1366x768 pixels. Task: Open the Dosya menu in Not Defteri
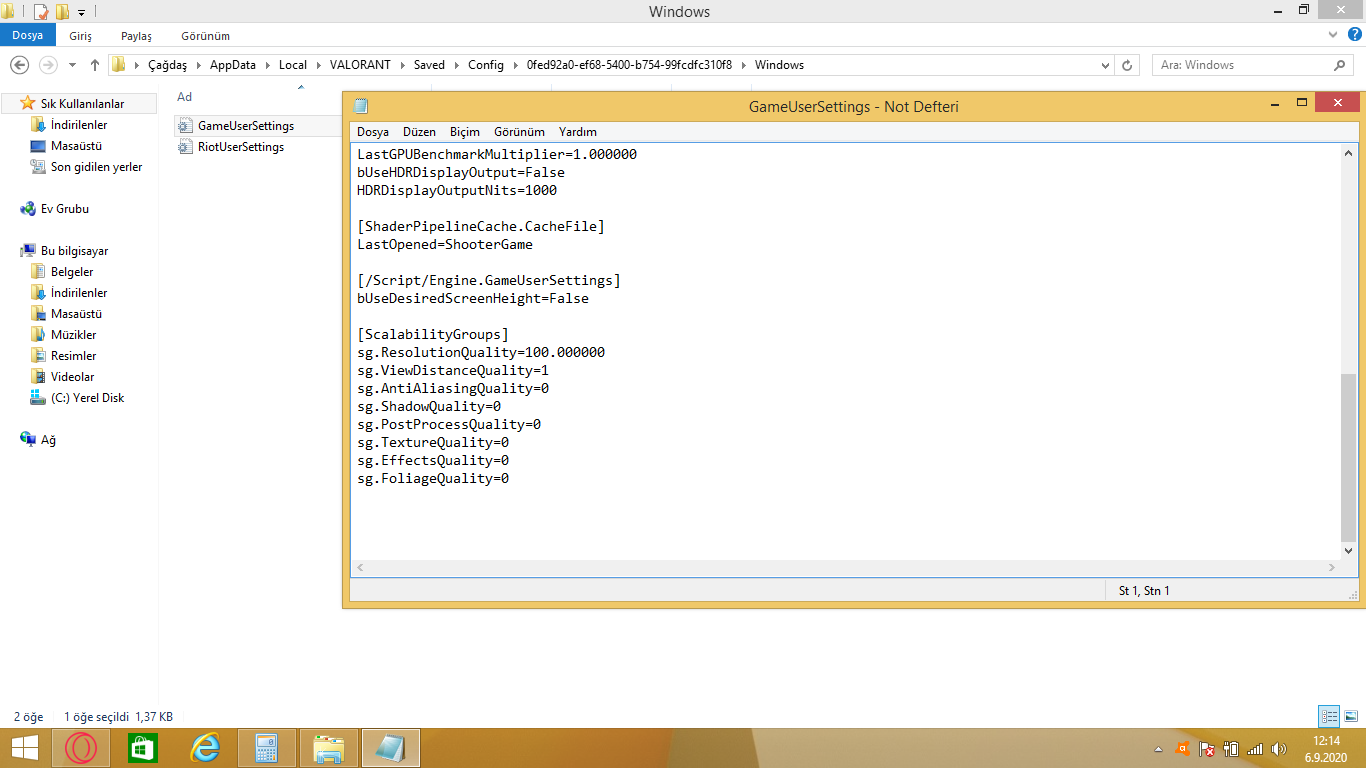point(373,132)
